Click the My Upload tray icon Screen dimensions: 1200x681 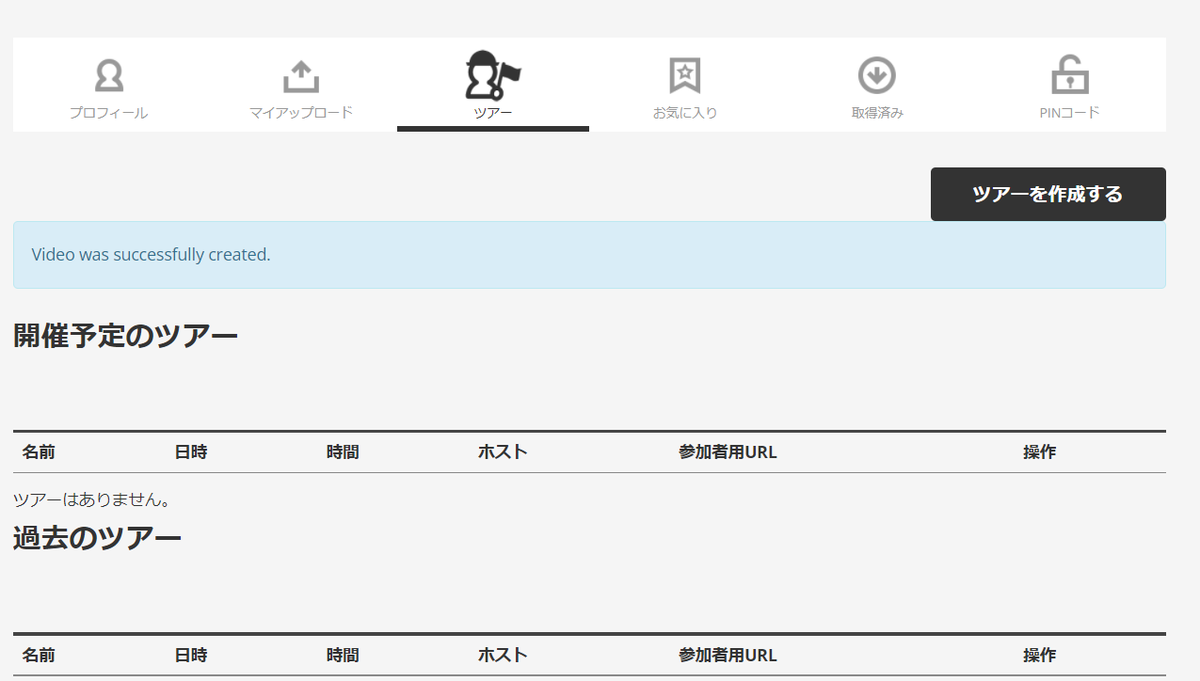coord(301,75)
